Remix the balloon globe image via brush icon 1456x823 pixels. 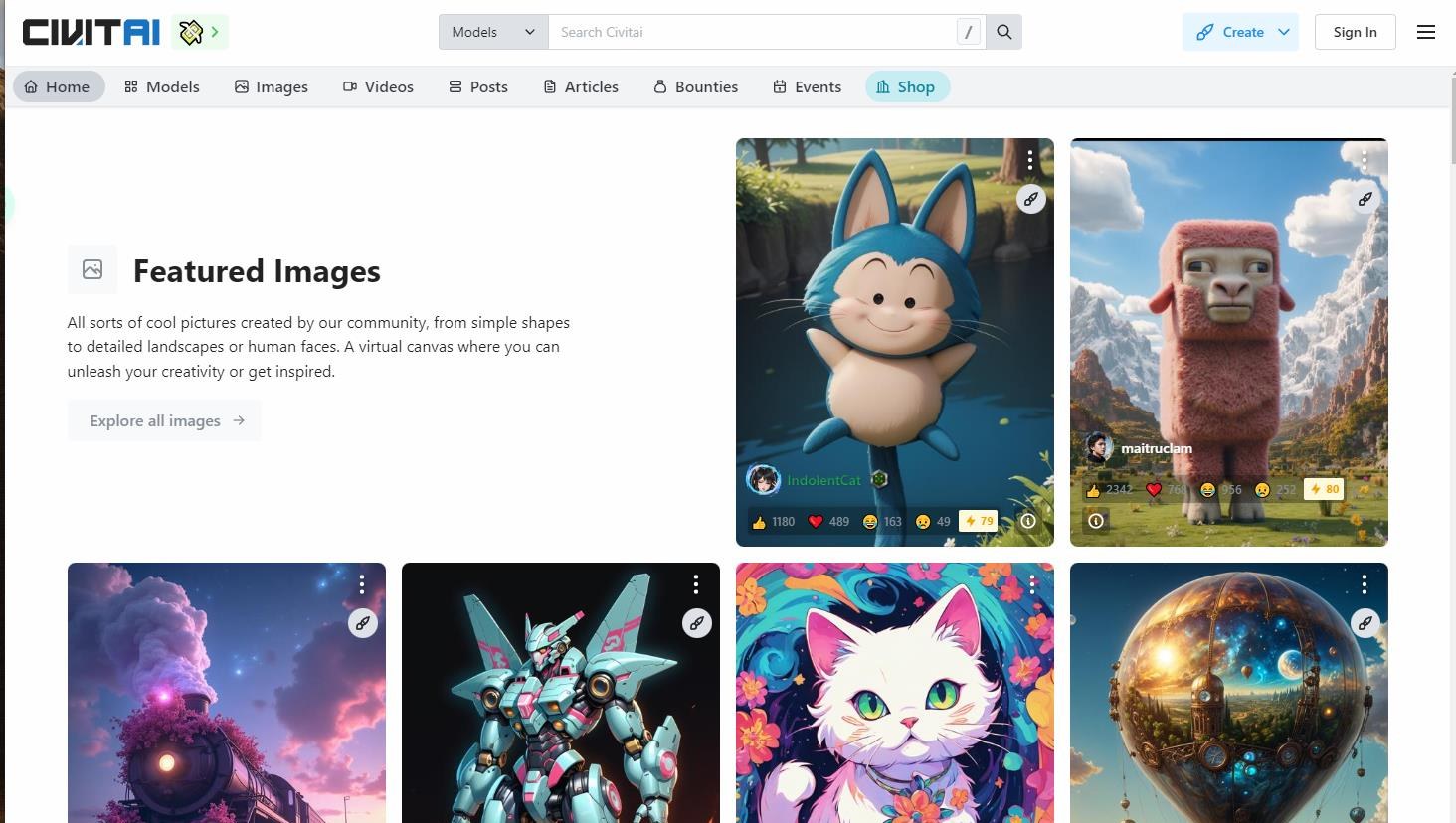1365,623
